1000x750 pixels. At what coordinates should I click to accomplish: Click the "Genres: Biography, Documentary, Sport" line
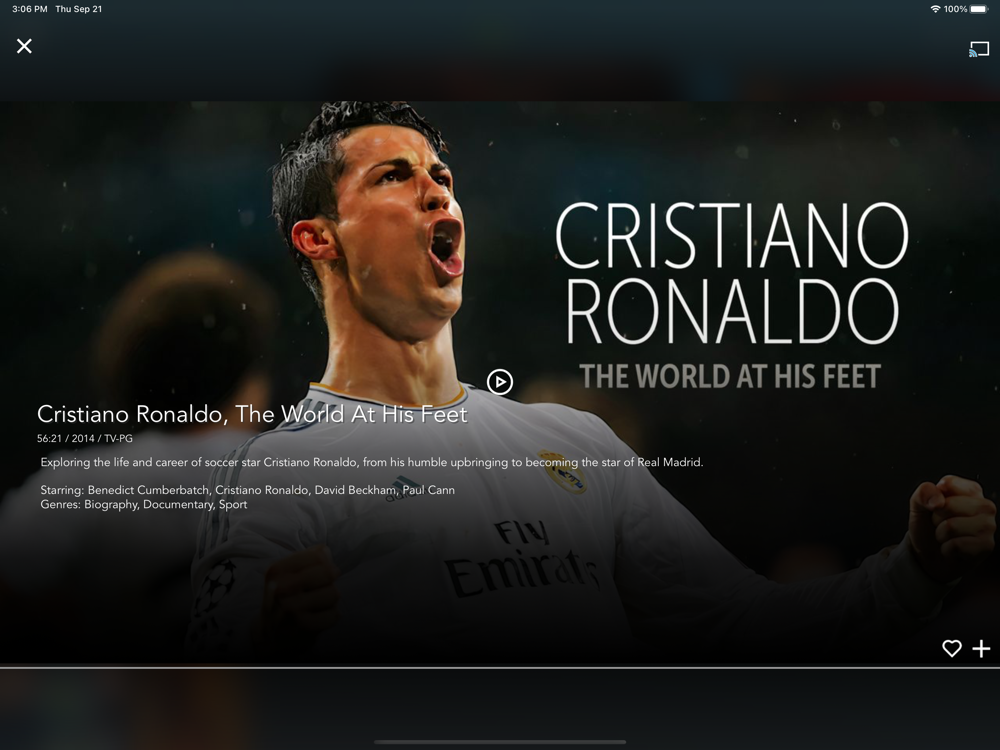coord(143,504)
